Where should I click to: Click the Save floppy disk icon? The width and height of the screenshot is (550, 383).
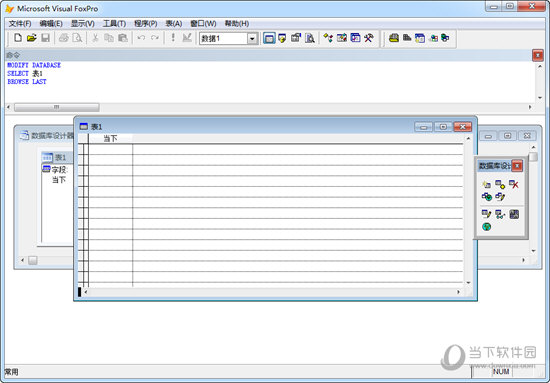[46, 38]
